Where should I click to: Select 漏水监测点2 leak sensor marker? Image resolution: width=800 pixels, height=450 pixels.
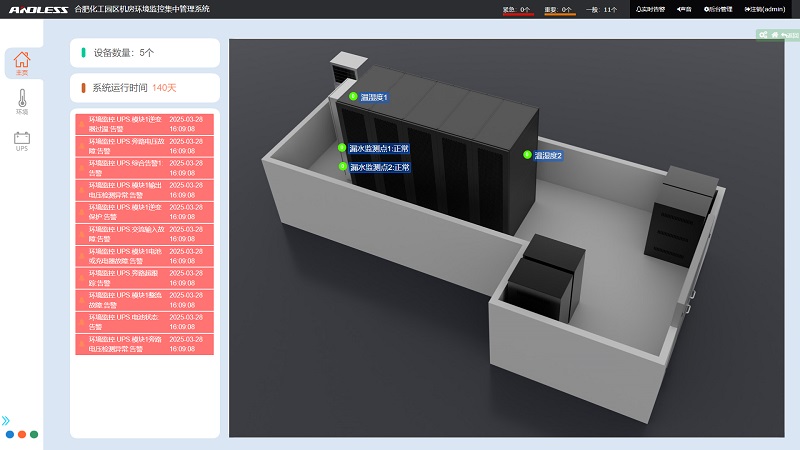(342, 167)
